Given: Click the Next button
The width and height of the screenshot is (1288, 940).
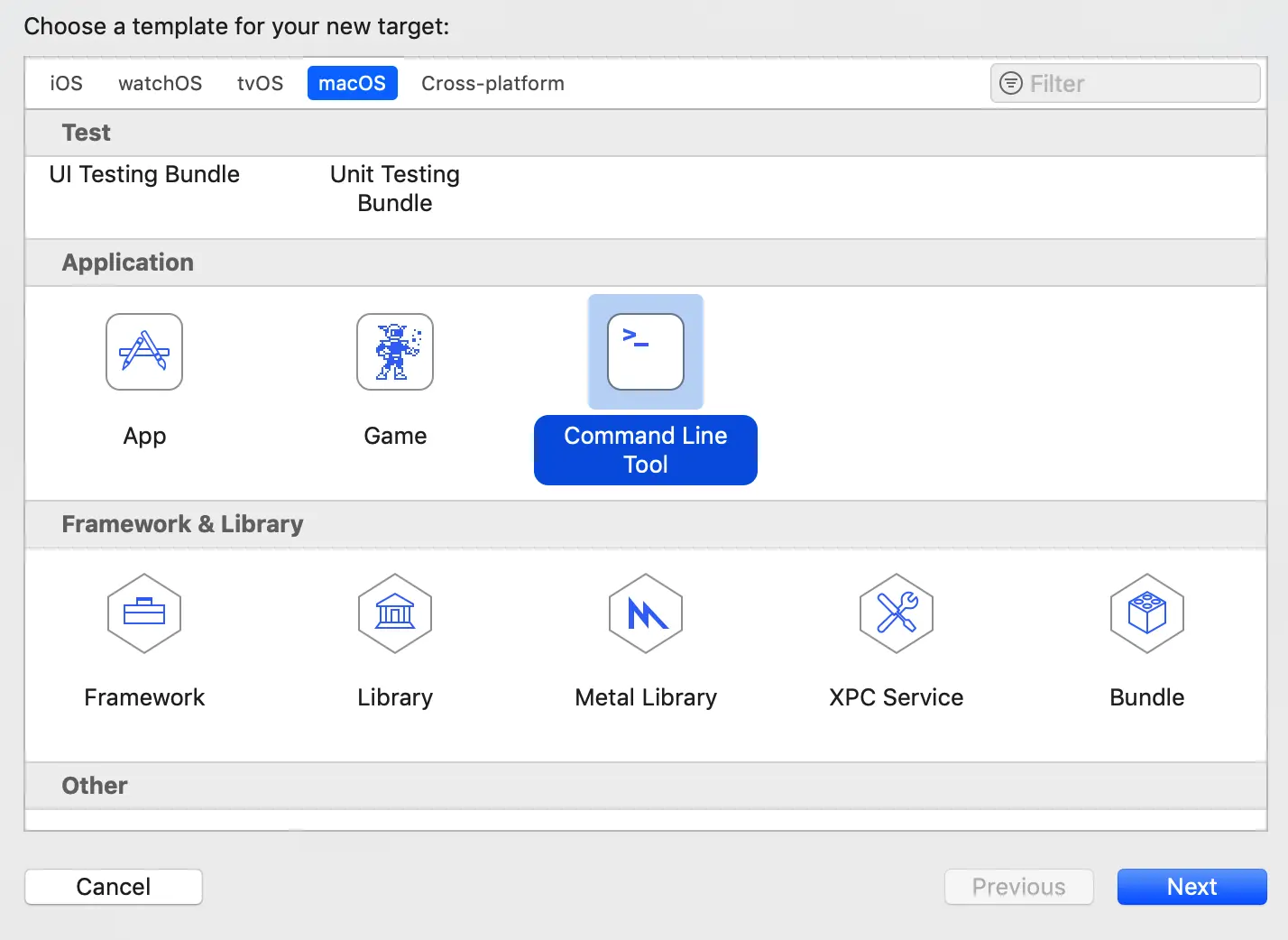Looking at the screenshot, I should tap(1192, 887).
